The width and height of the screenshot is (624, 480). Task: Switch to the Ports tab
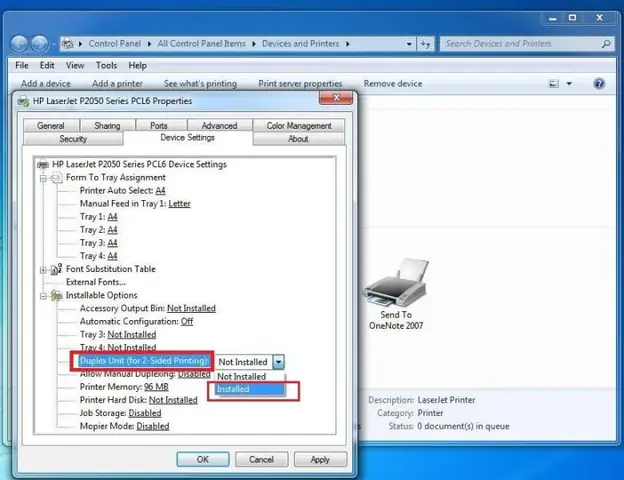pyautogui.click(x=159, y=125)
